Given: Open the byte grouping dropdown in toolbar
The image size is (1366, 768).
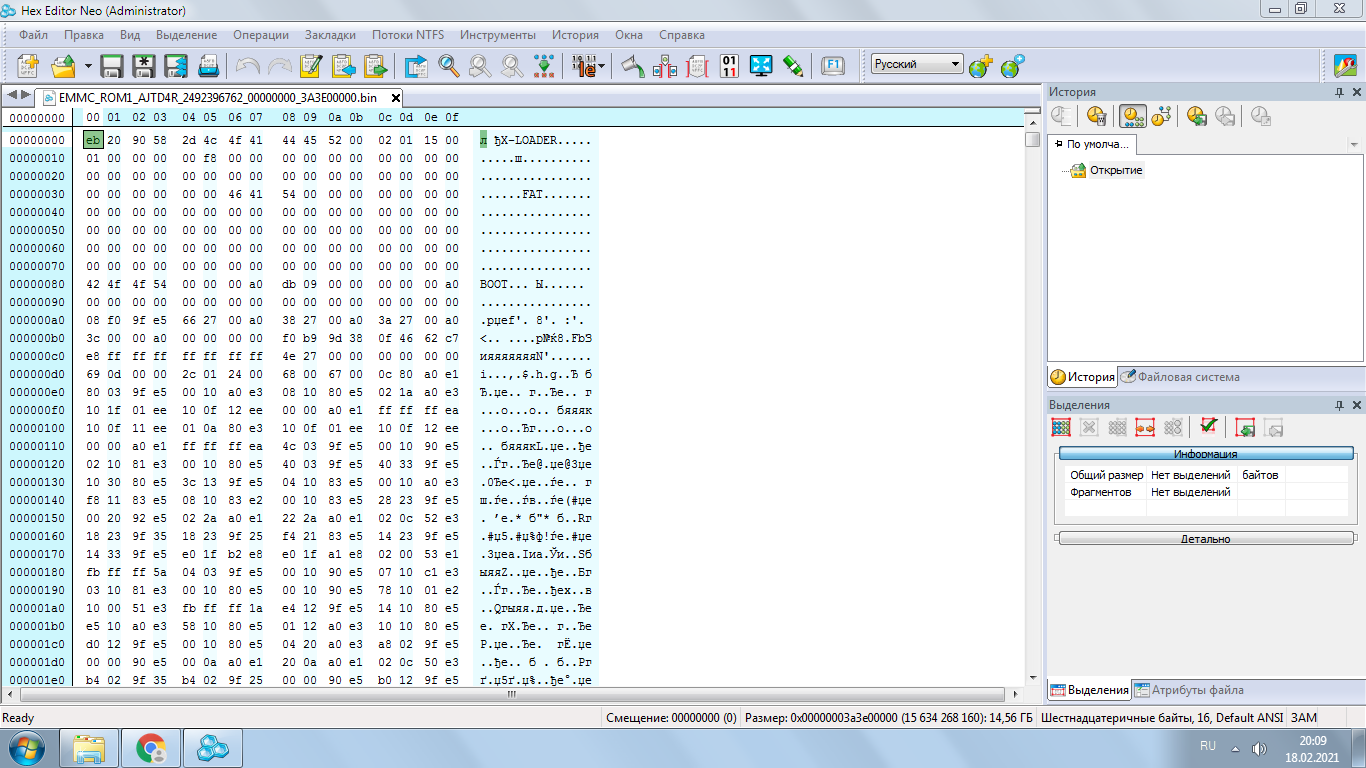Looking at the screenshot, I should coord(602,66).
